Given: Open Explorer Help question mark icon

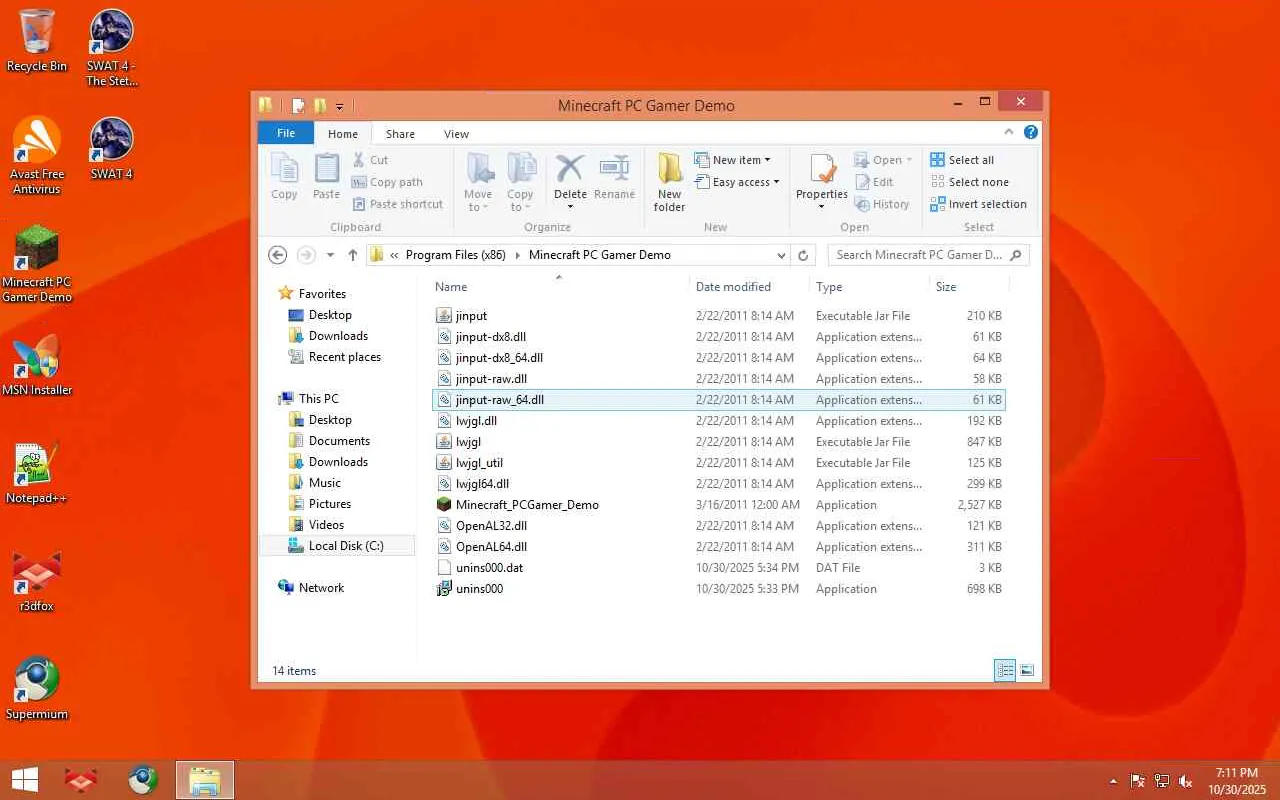Looking at the screenshot, I should tap(1031, 132).
